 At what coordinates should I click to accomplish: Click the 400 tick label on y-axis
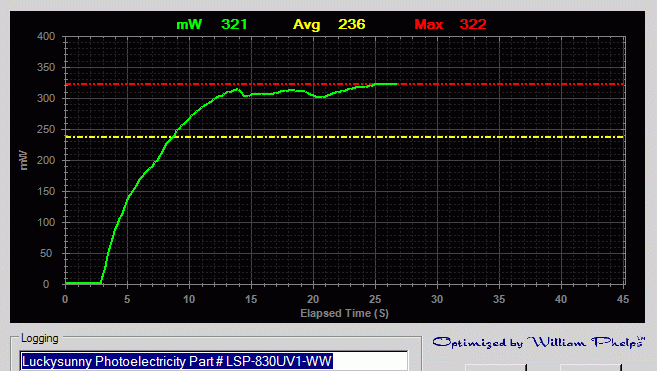[x=46, y=36]
